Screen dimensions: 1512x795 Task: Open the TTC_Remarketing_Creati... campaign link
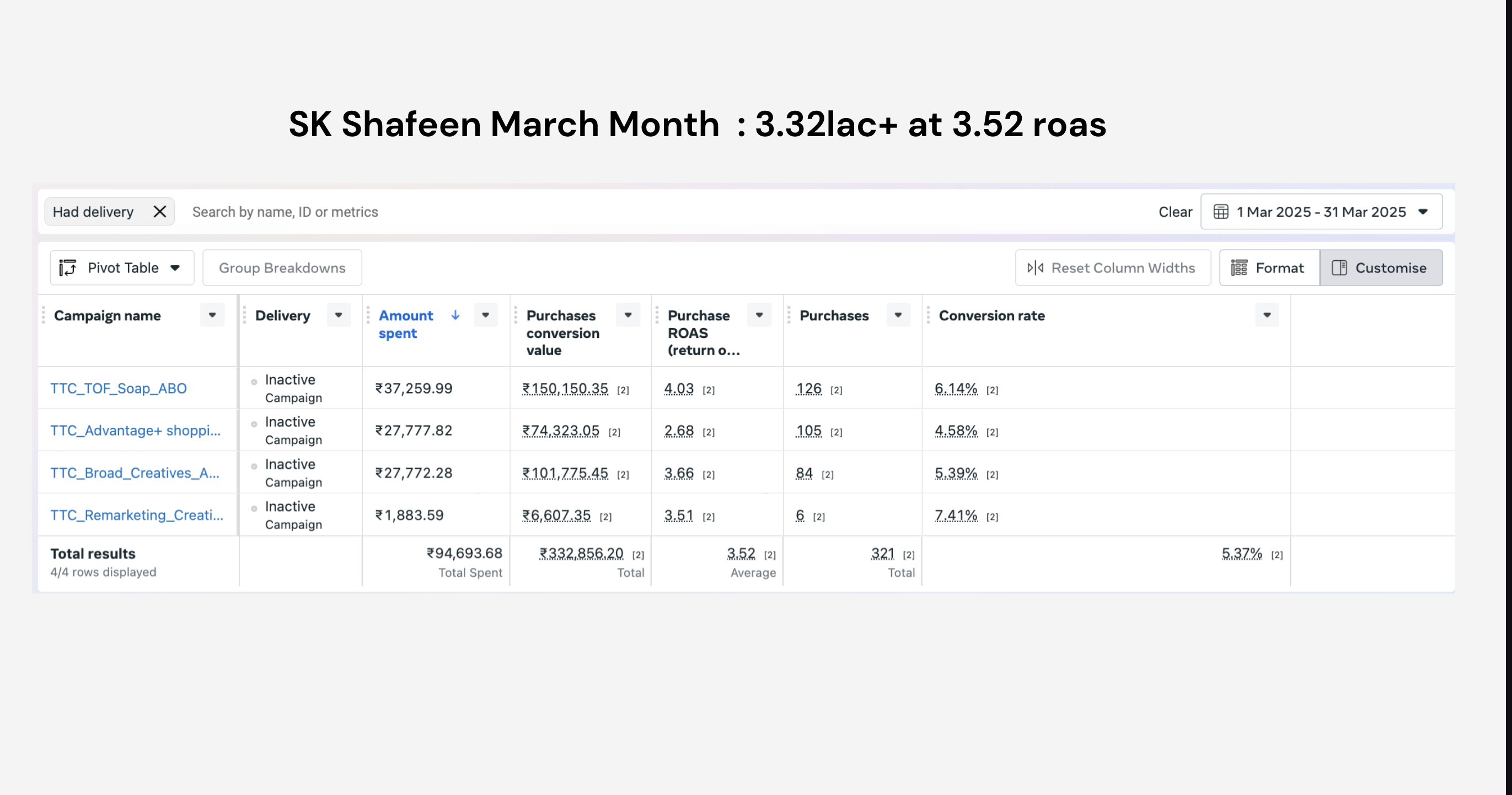point(137,515)
